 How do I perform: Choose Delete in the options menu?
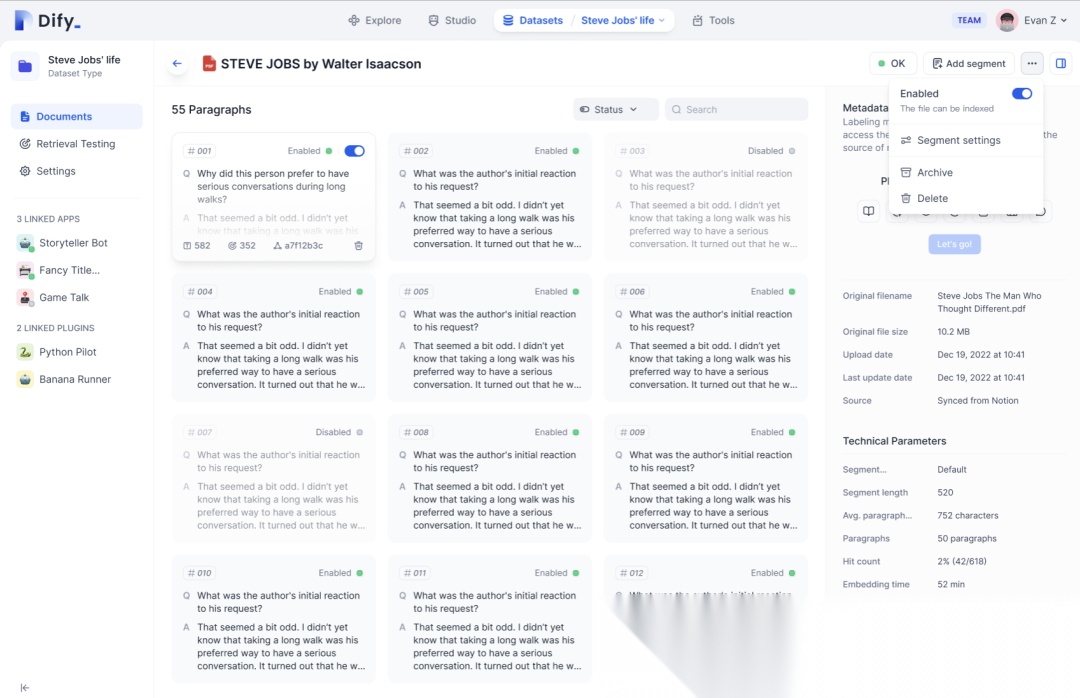[x=965, y=198]
